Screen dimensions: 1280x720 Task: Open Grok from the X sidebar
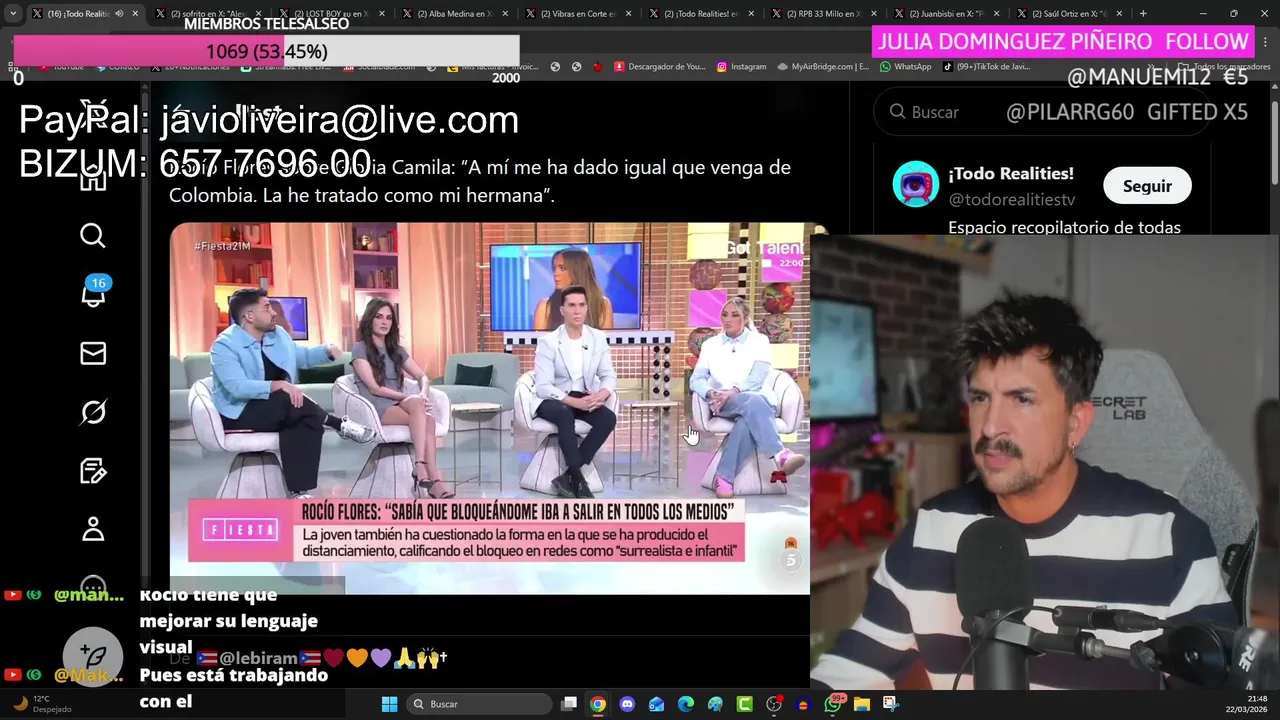click(x=93, y=412)
